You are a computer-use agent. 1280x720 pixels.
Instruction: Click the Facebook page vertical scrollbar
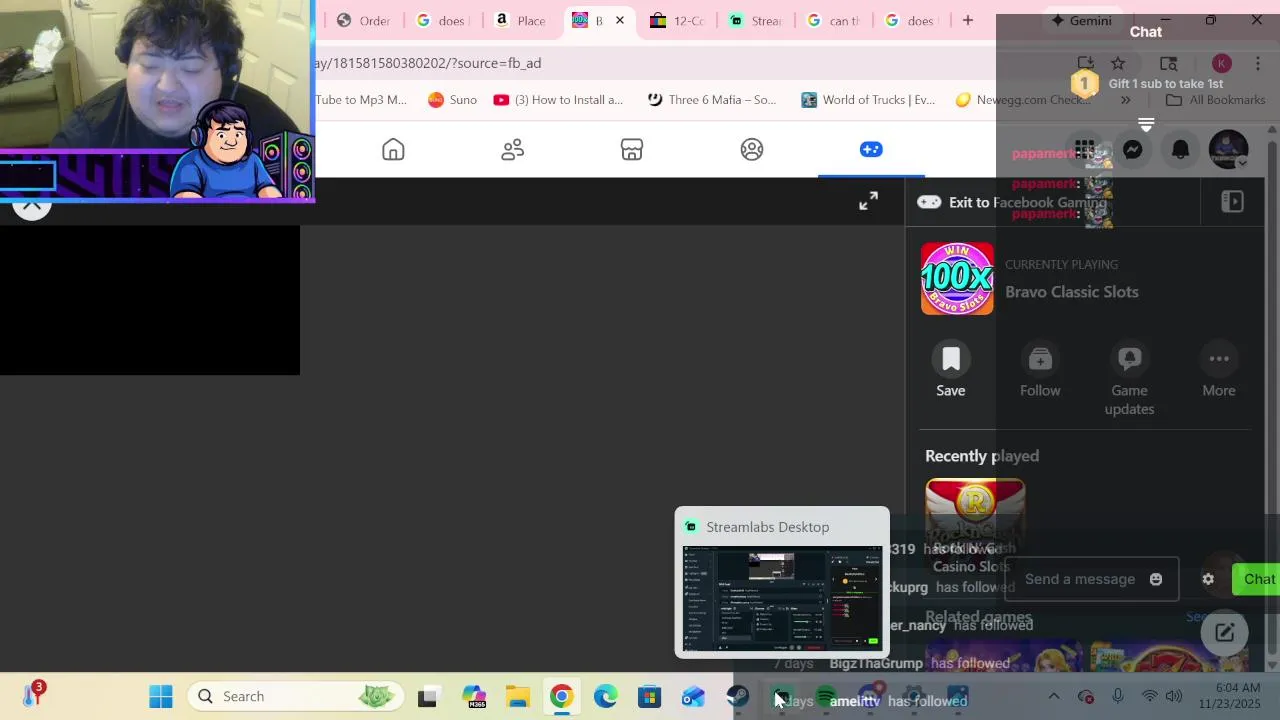[x=1273, y=400]
